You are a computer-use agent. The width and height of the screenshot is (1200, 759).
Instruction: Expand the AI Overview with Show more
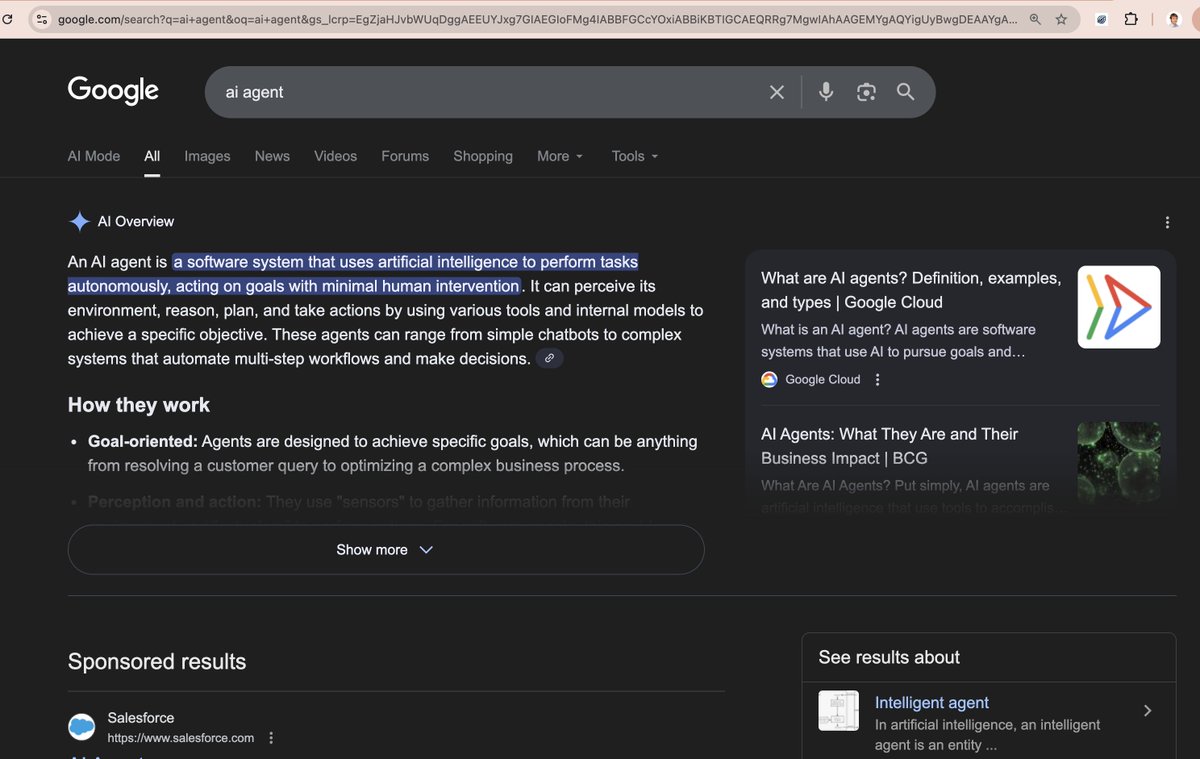(385, 549)
